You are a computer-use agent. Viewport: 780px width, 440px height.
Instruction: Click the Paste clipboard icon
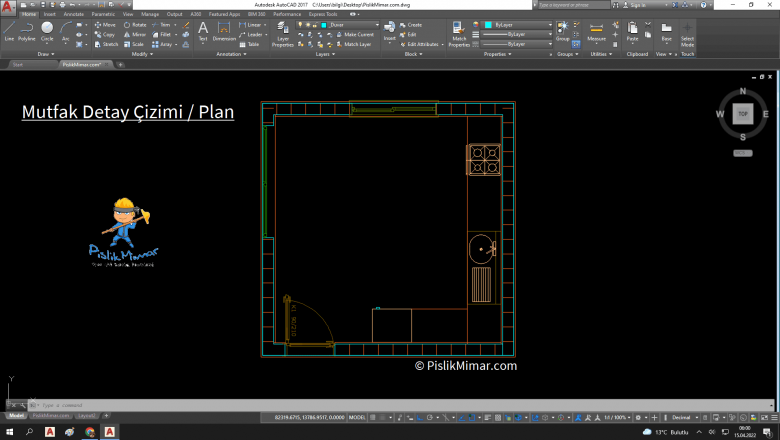click(x=632, y=32)
